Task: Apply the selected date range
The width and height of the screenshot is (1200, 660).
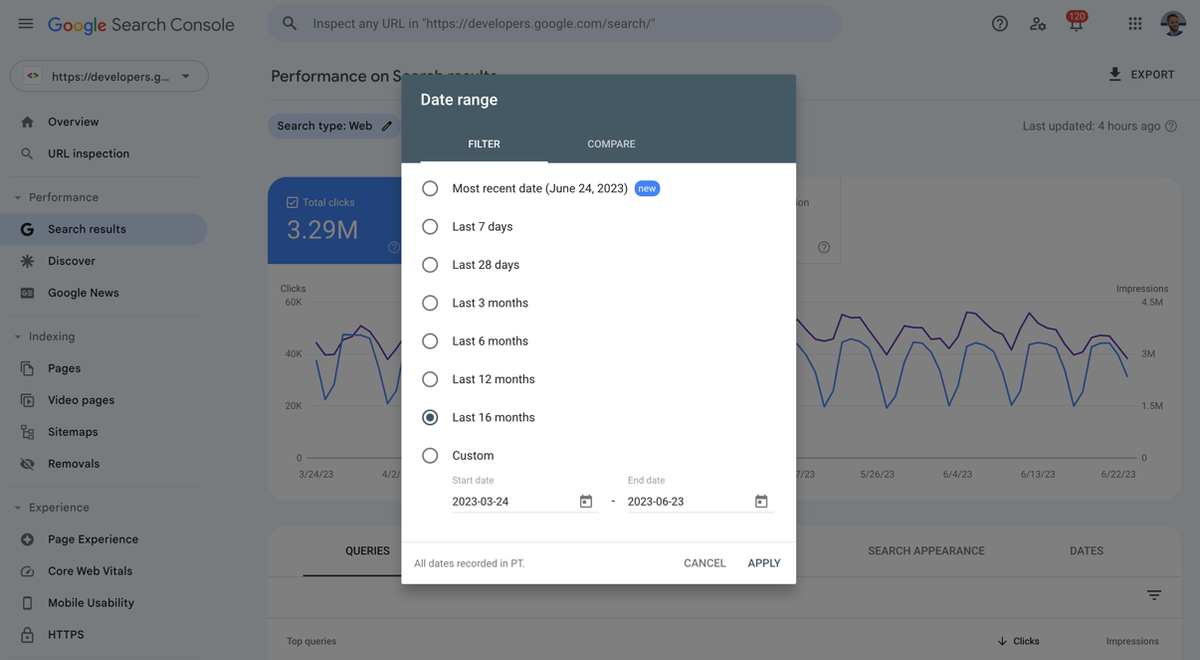Action: point(763,562)
